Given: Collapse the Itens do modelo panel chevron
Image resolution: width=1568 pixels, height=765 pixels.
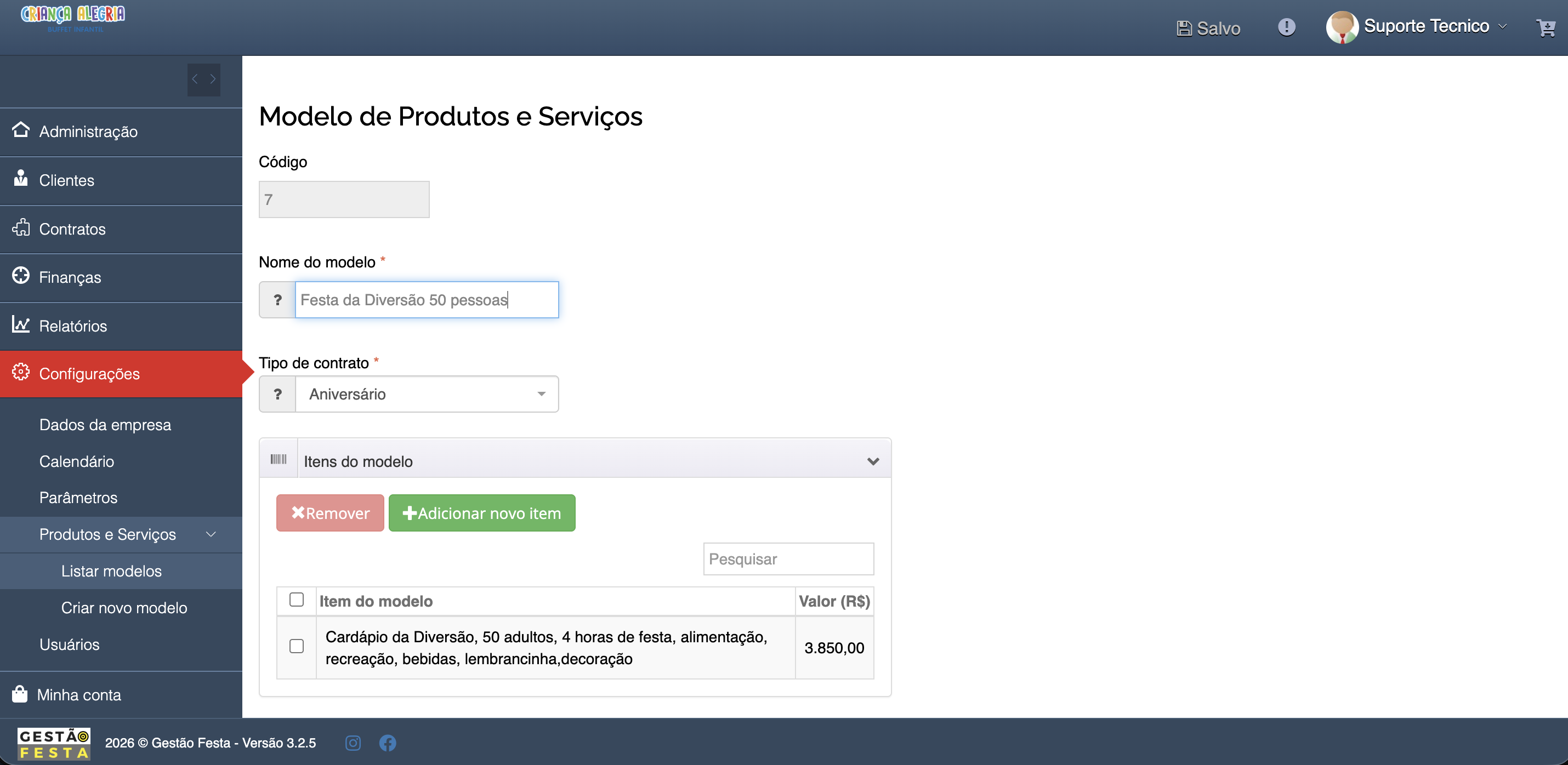Looking at the screenshot, I should 873,461.
